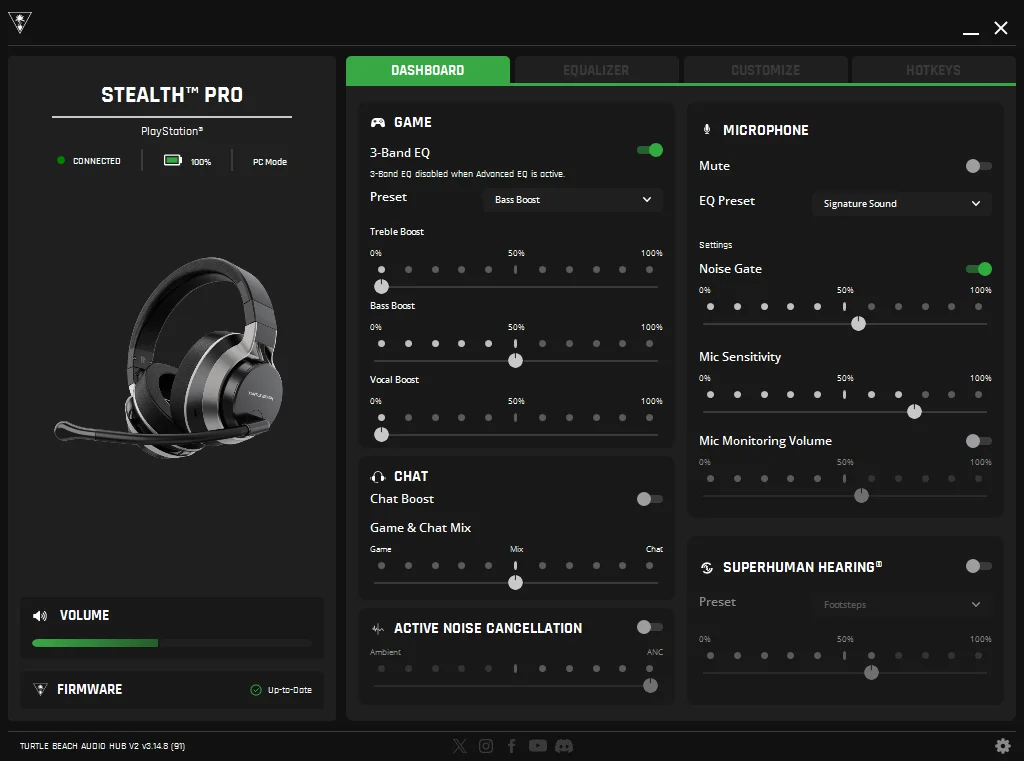
Task: Click the volume speaker icon
Action: pos(40,616)
